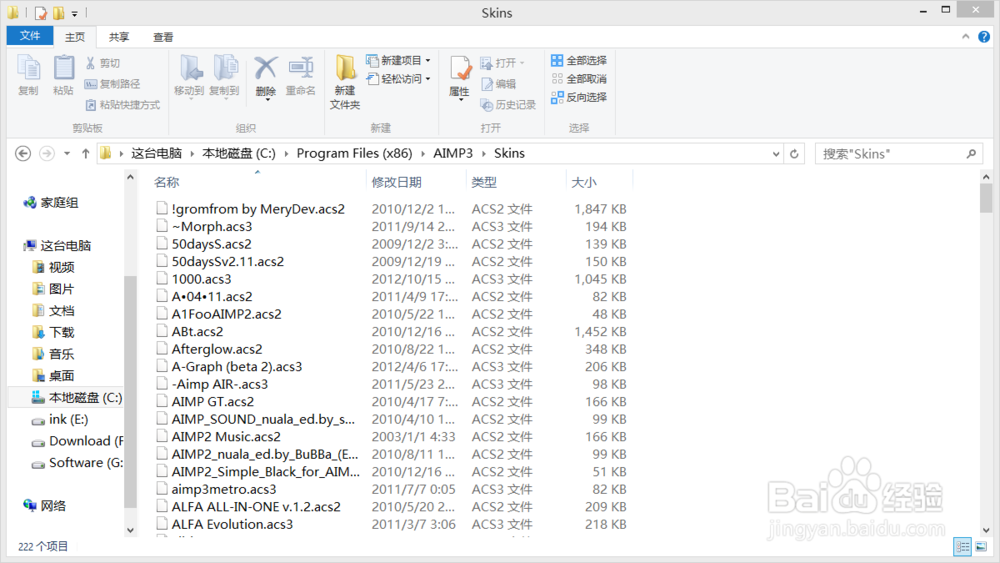1000x563 pixels.
Task: Open the quick access toolbar customize dropdown
Action: point(75,13)
